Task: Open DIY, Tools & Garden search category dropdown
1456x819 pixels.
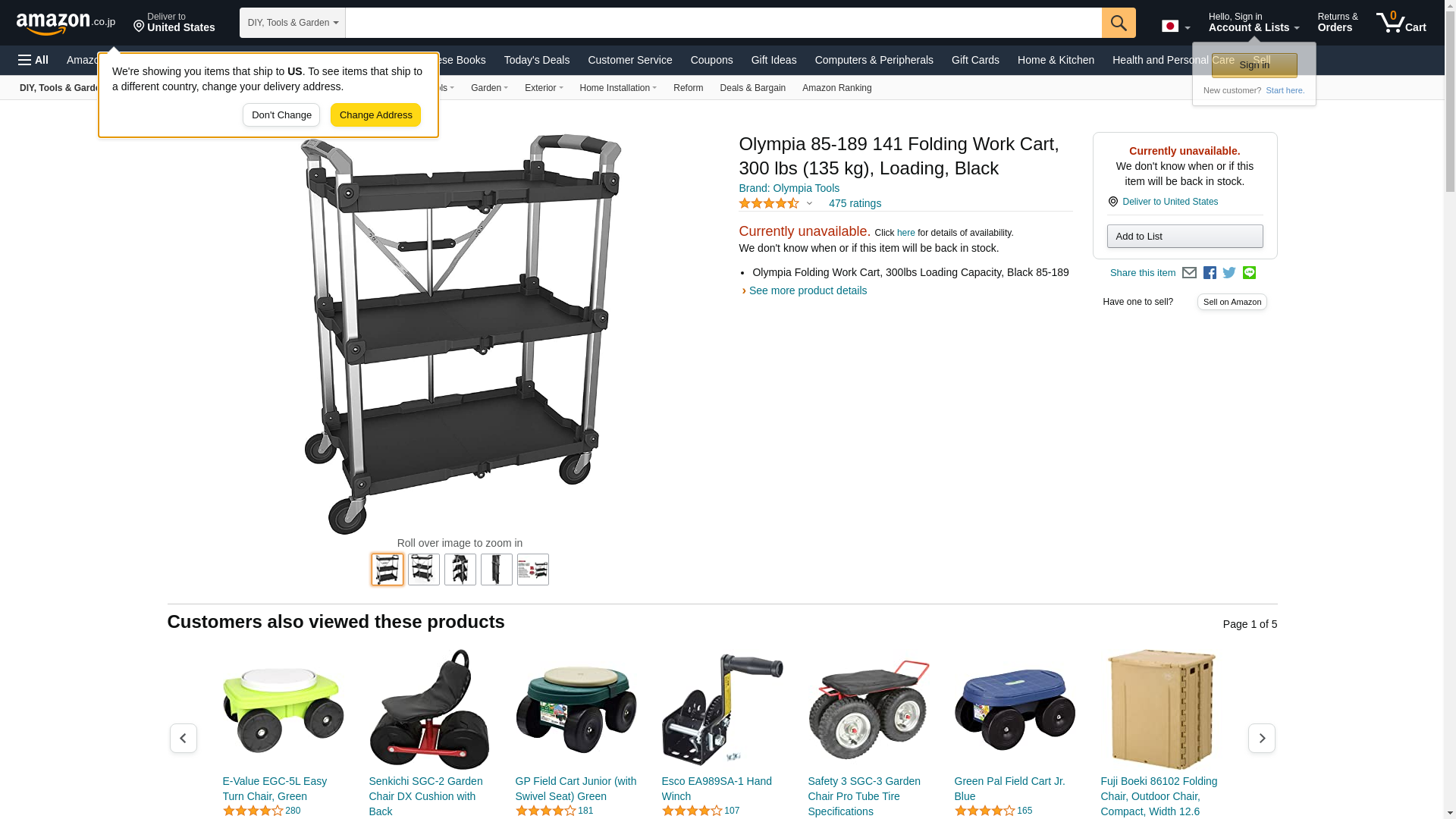Action: (x=293, y=23)
